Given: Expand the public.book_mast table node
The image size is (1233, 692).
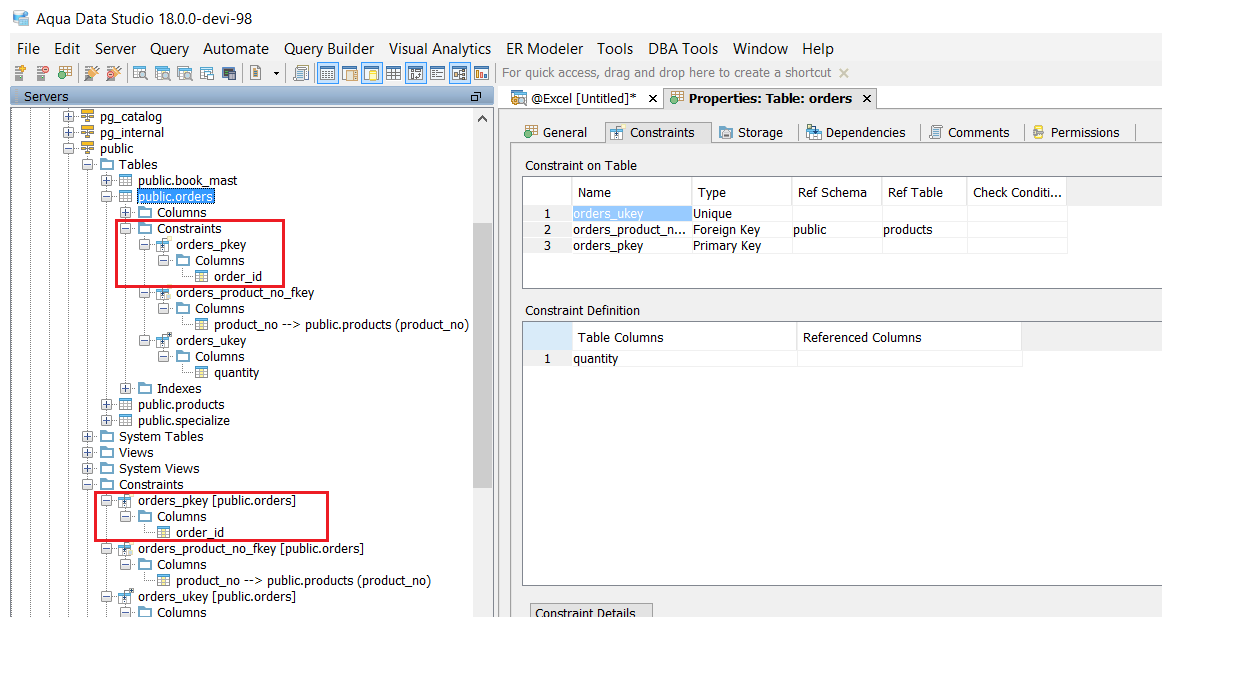Looking at the screenshot, I should (107, 181).
